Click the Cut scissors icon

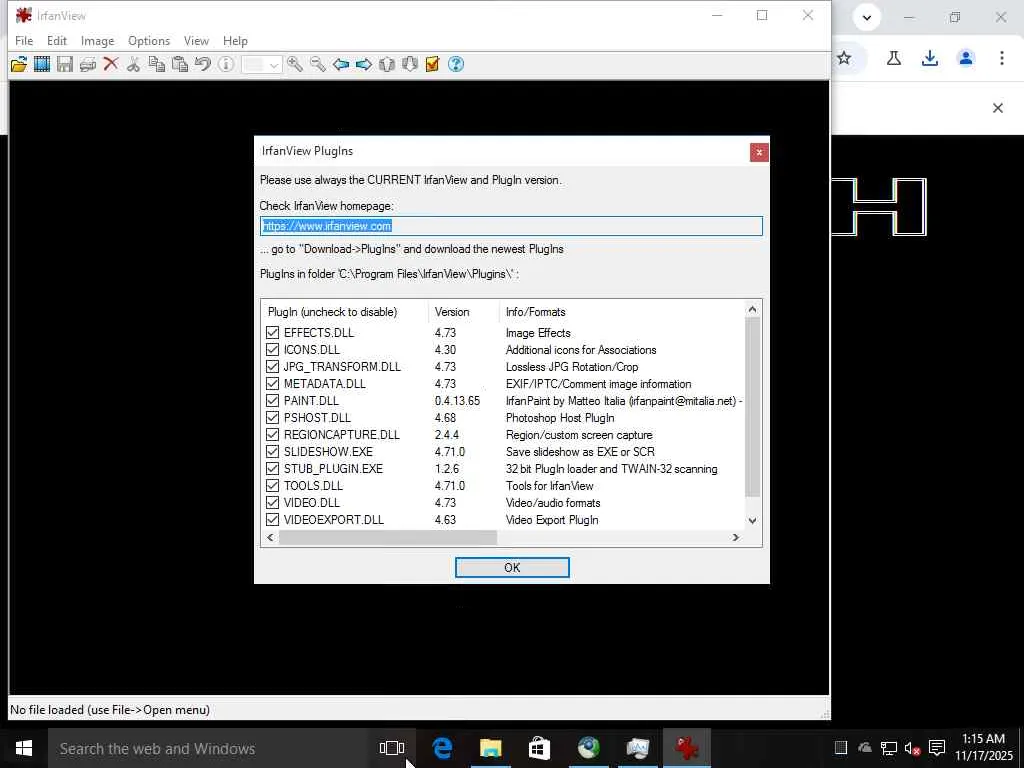133,64
